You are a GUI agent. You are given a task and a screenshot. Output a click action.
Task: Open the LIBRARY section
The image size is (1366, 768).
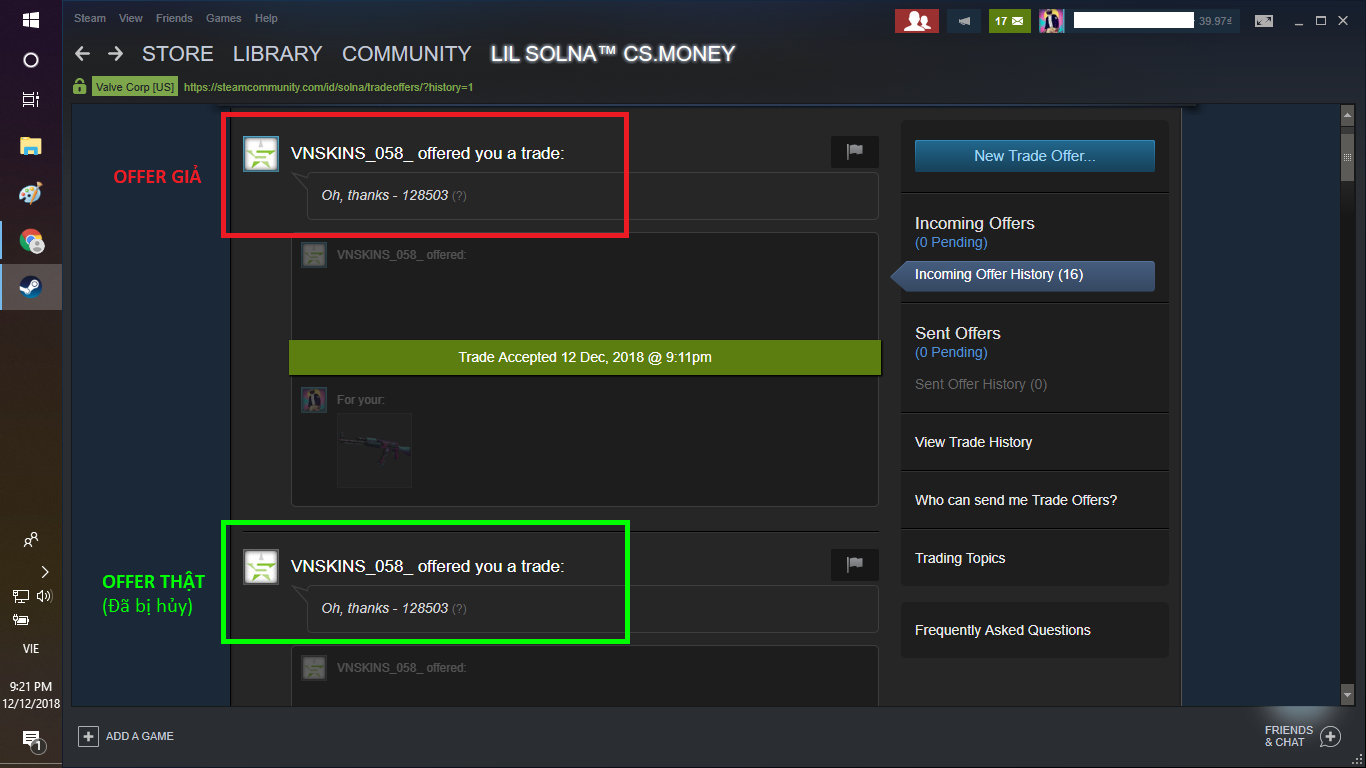tap(277, 54)
